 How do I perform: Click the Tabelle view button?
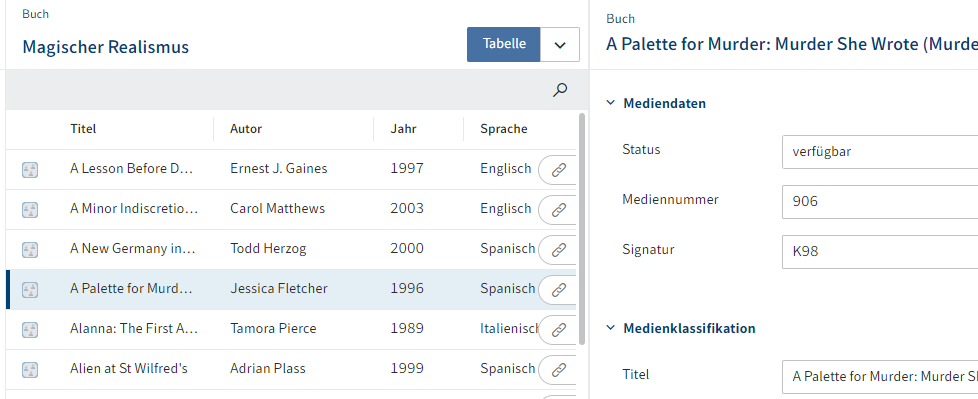pos(503,44)
